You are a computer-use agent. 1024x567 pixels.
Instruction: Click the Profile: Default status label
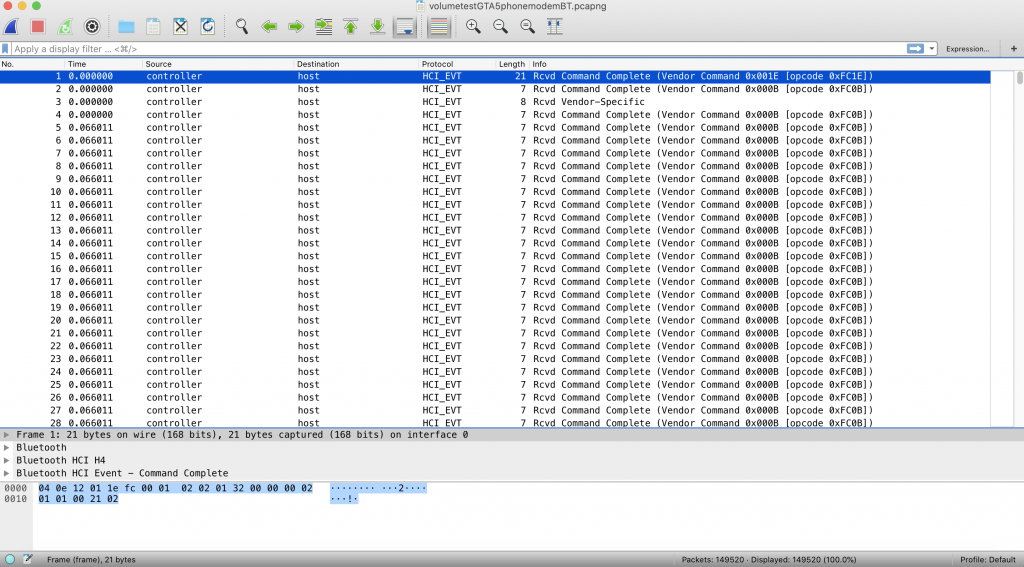[x=989, y=559]
